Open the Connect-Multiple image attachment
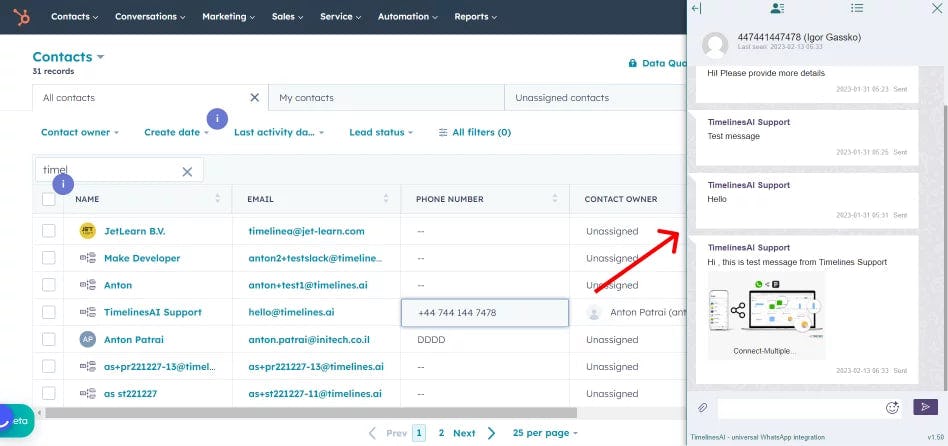Viewport: 948px width, 446px height. point(765,315)
